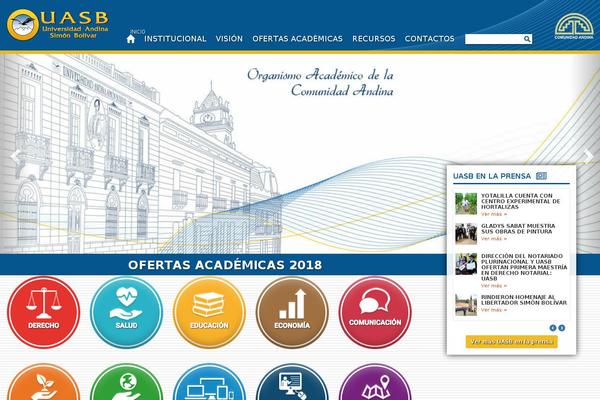Click the dark blue online-teaching circle icon
Screen dimensions: 600x400
[x=292, y=382]
